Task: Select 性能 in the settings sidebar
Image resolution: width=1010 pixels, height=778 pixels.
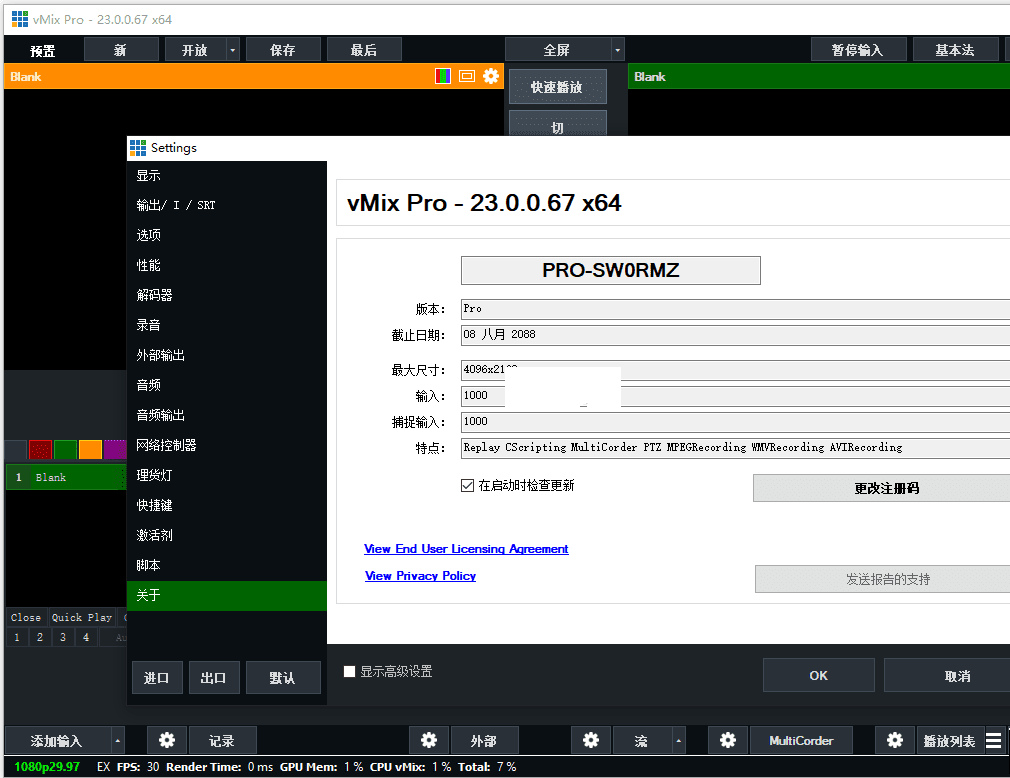Action: point(149,265)
